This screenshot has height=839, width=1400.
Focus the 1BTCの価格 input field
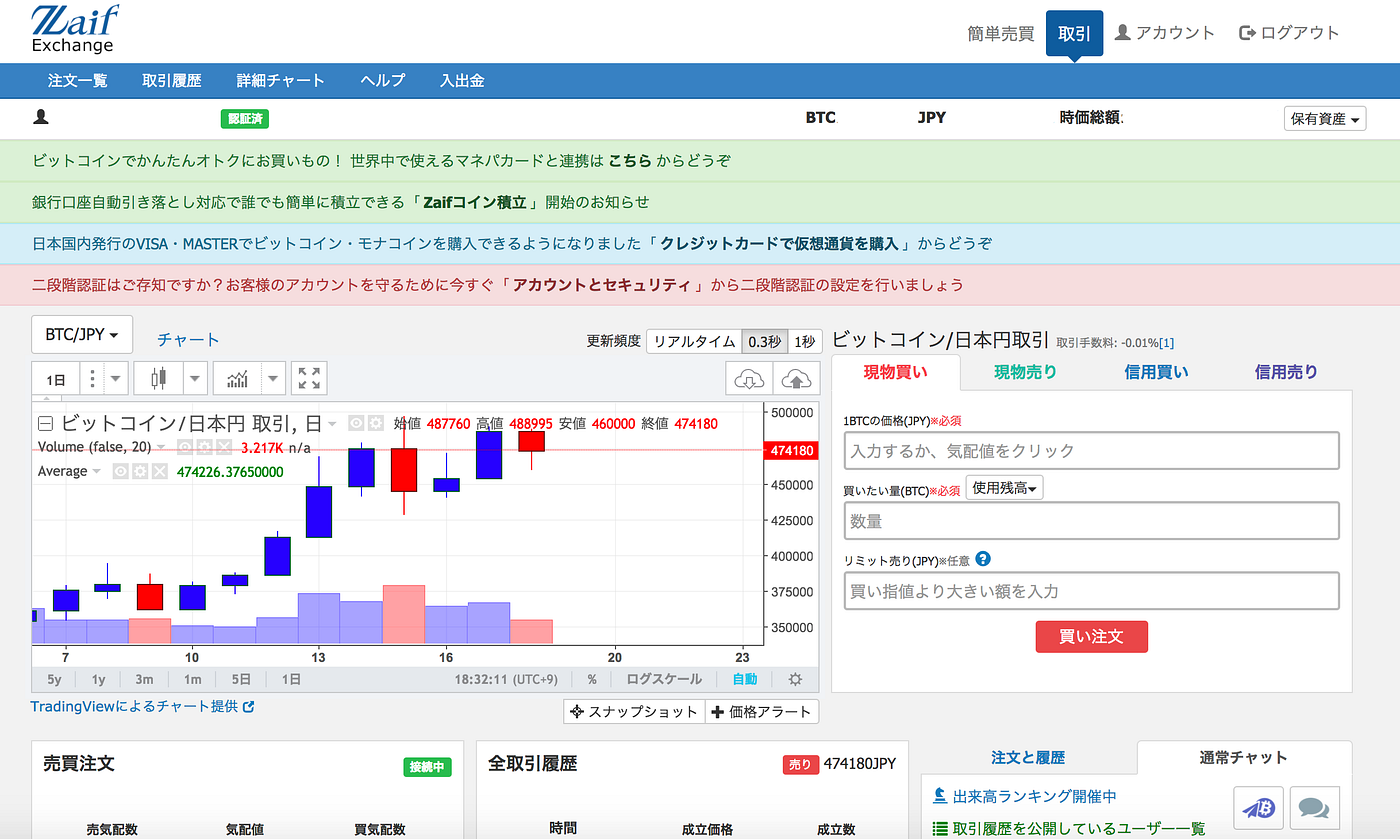coord(1091,451)
